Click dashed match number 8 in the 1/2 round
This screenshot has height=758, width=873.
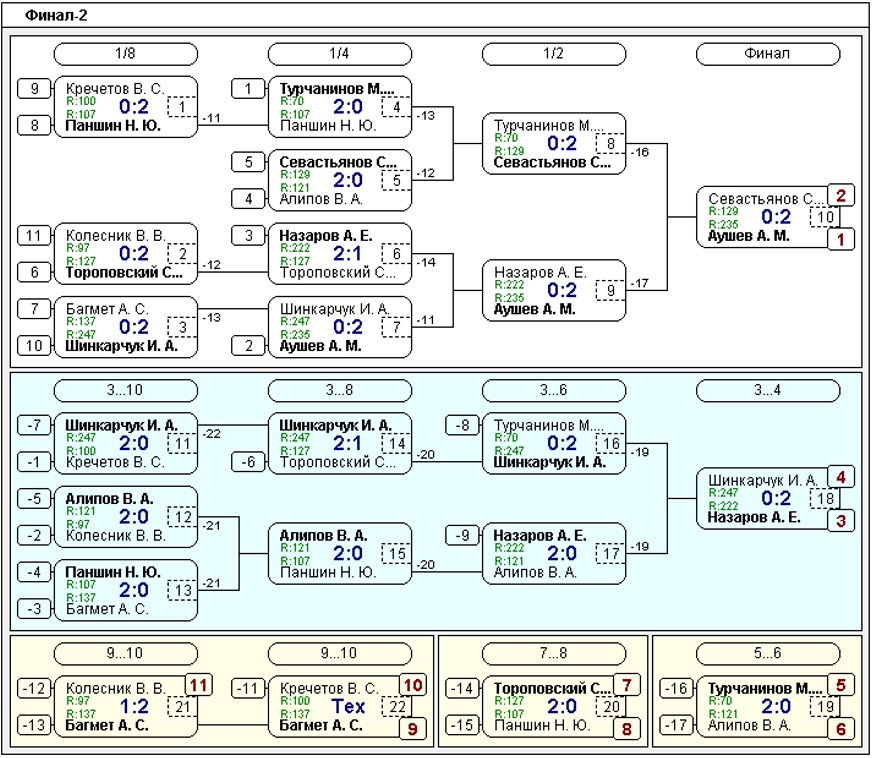point(610,144)
